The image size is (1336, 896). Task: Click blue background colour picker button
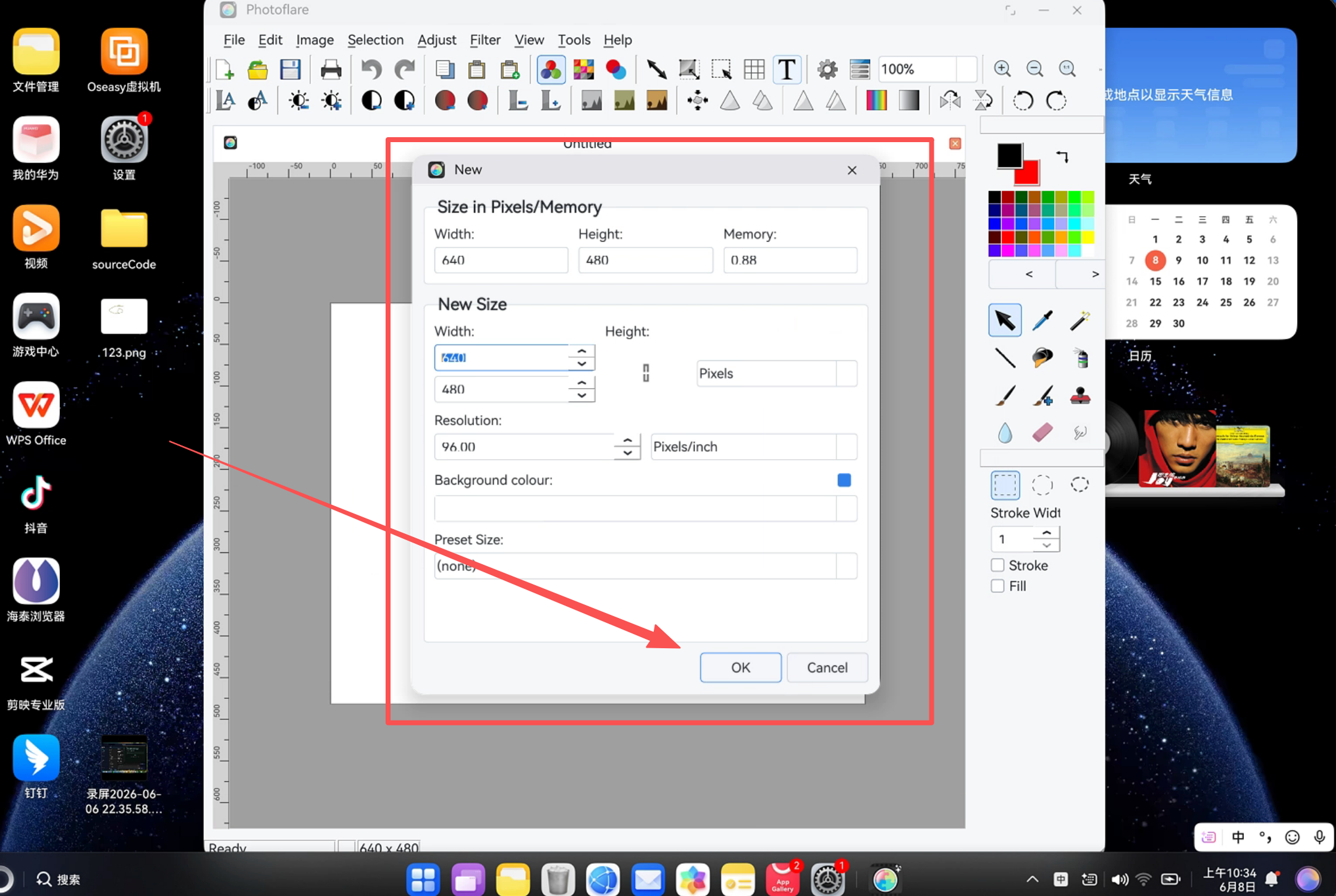(x=844, y=480)
